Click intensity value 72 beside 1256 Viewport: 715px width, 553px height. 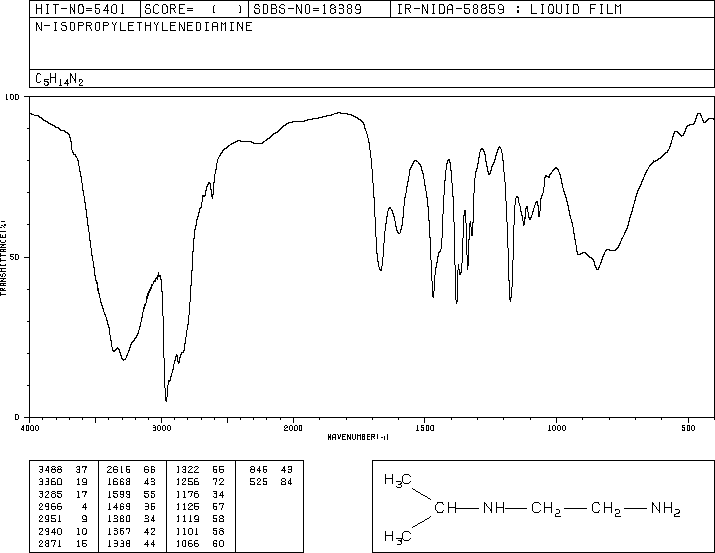[x=218, y=482]
